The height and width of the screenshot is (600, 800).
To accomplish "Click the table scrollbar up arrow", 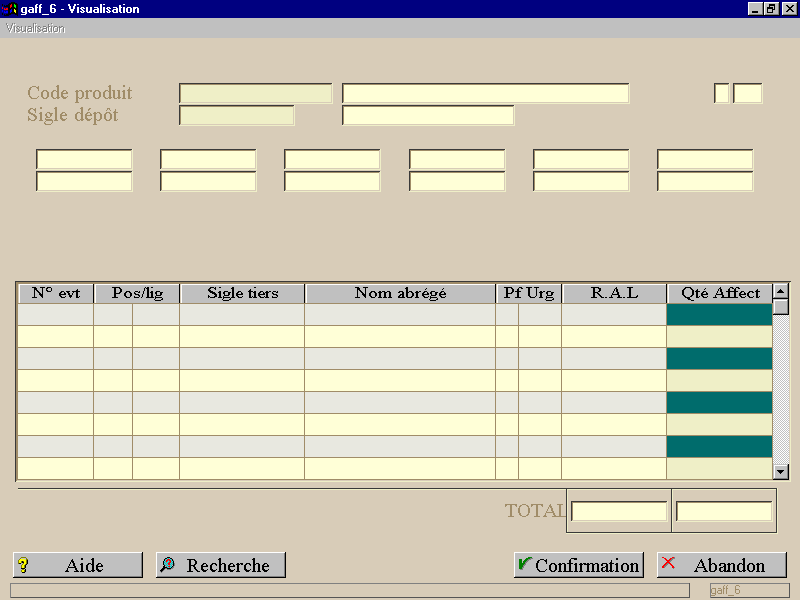I will pyautogui.click(x=781, y=291).
